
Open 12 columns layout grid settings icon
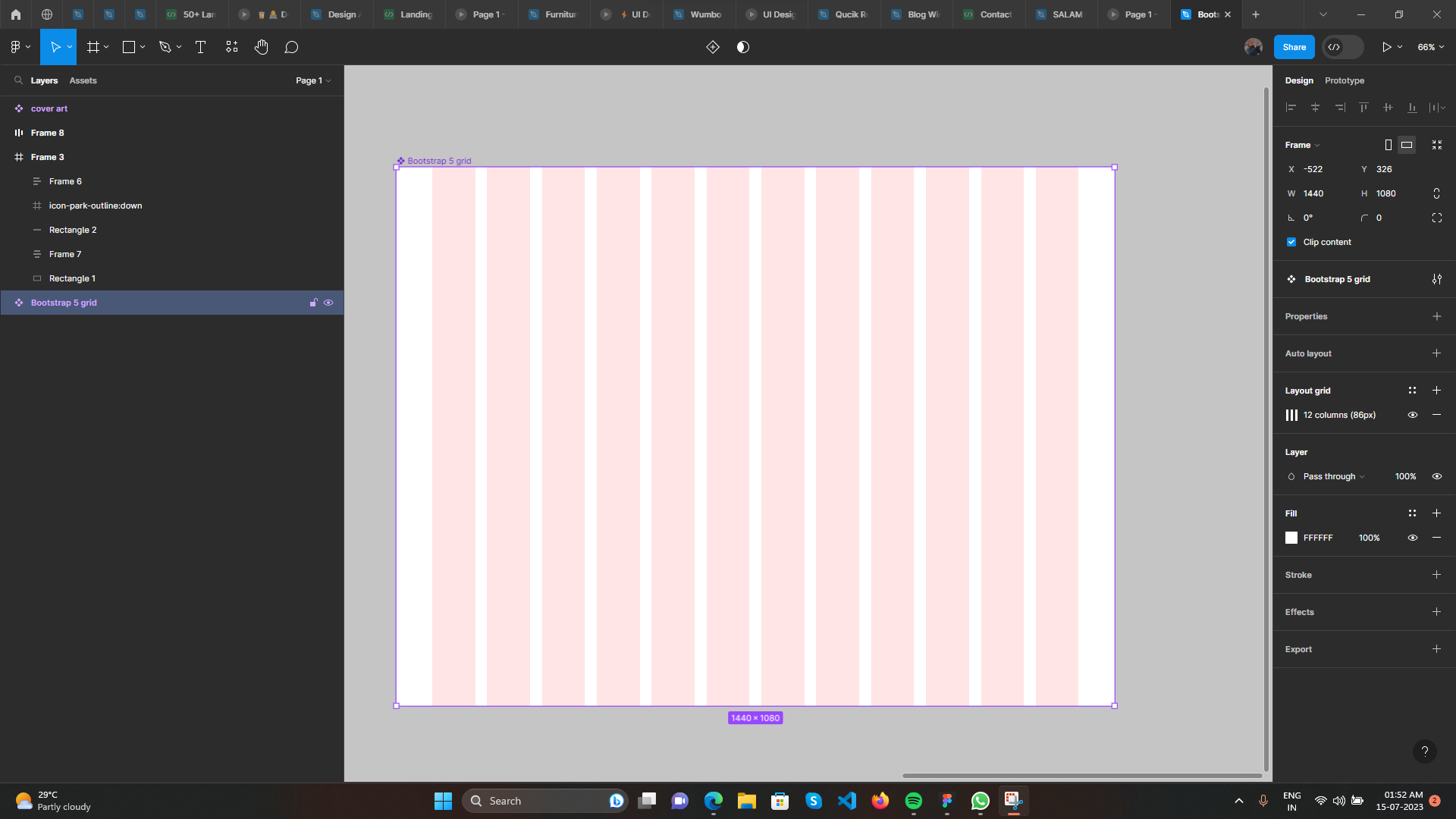point(1291,415)
